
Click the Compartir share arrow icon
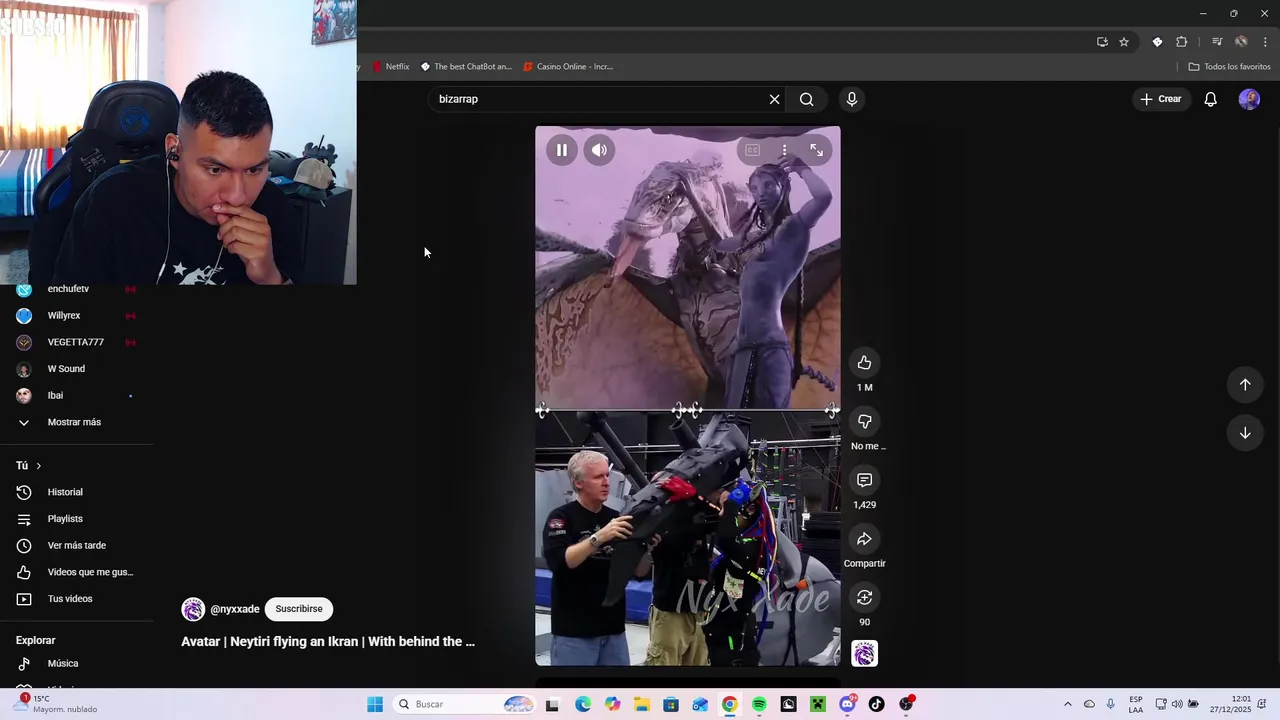(x=864, y=539)
